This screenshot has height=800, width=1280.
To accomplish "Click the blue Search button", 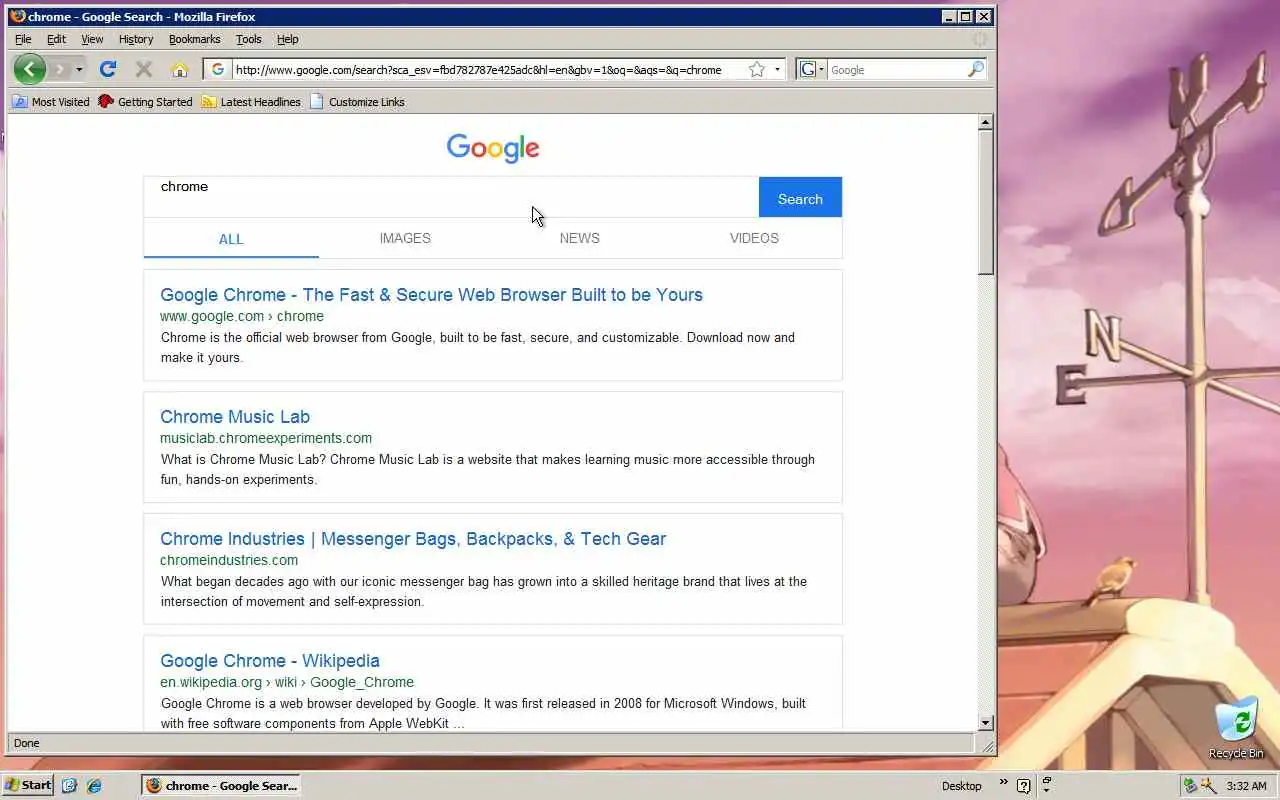I will click(800, 197).
